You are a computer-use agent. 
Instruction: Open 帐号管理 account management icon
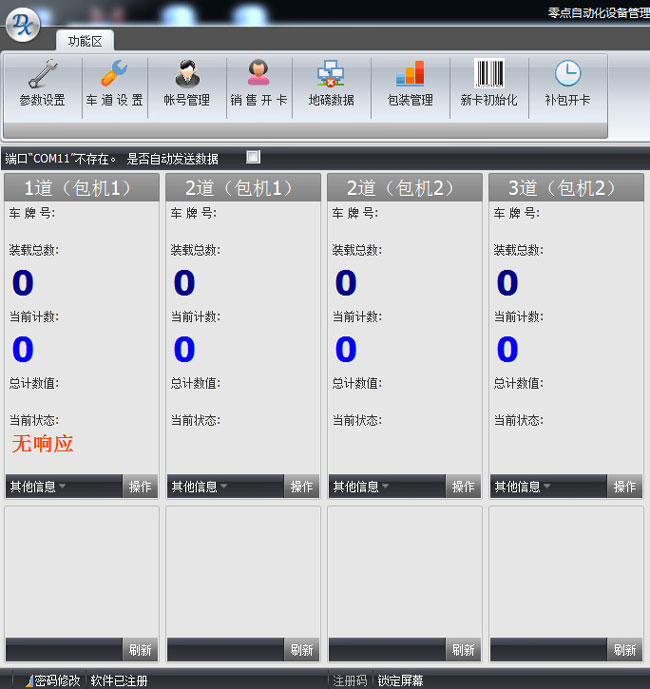(187, 75)
